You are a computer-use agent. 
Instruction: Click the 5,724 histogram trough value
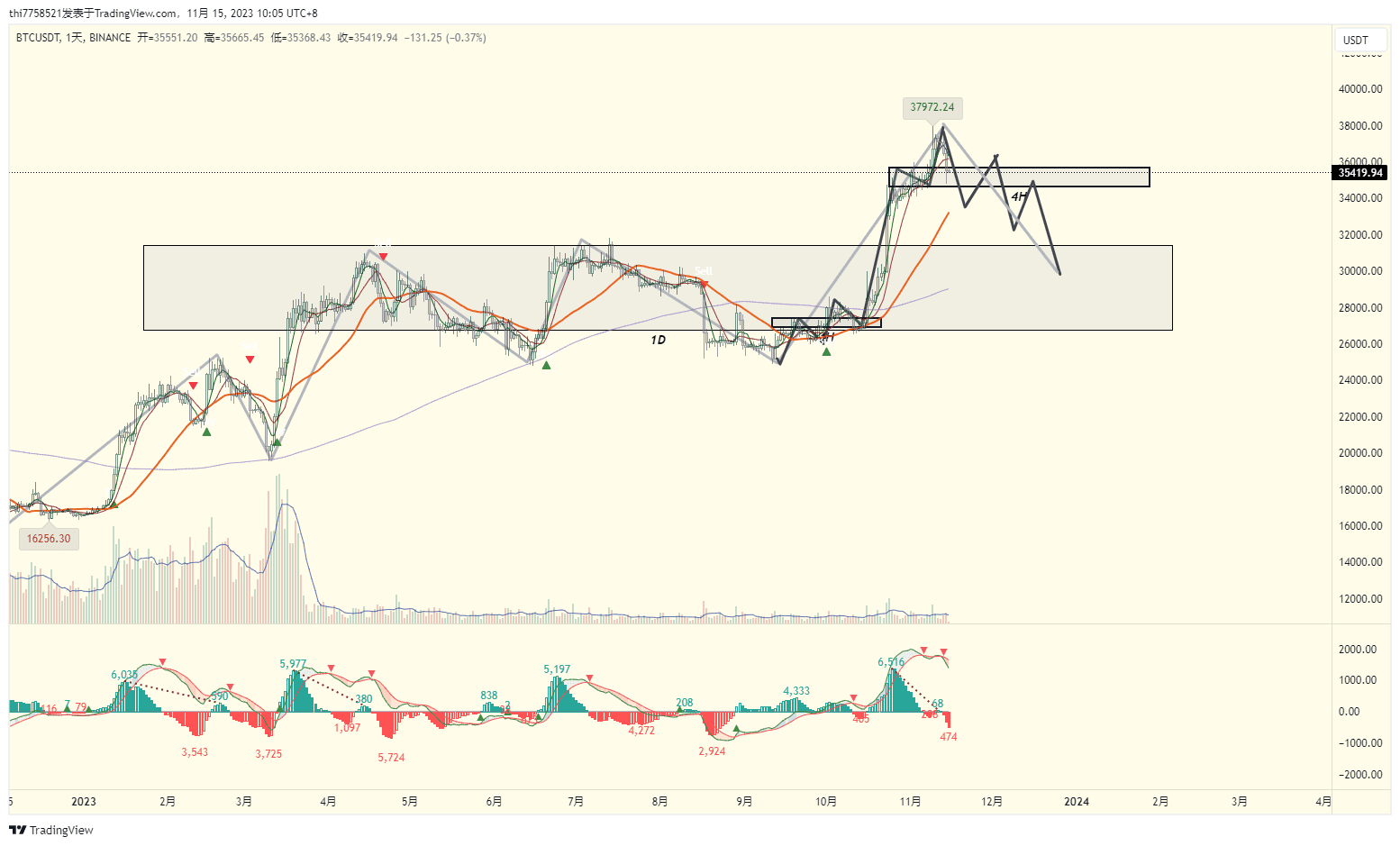(391, 758)
